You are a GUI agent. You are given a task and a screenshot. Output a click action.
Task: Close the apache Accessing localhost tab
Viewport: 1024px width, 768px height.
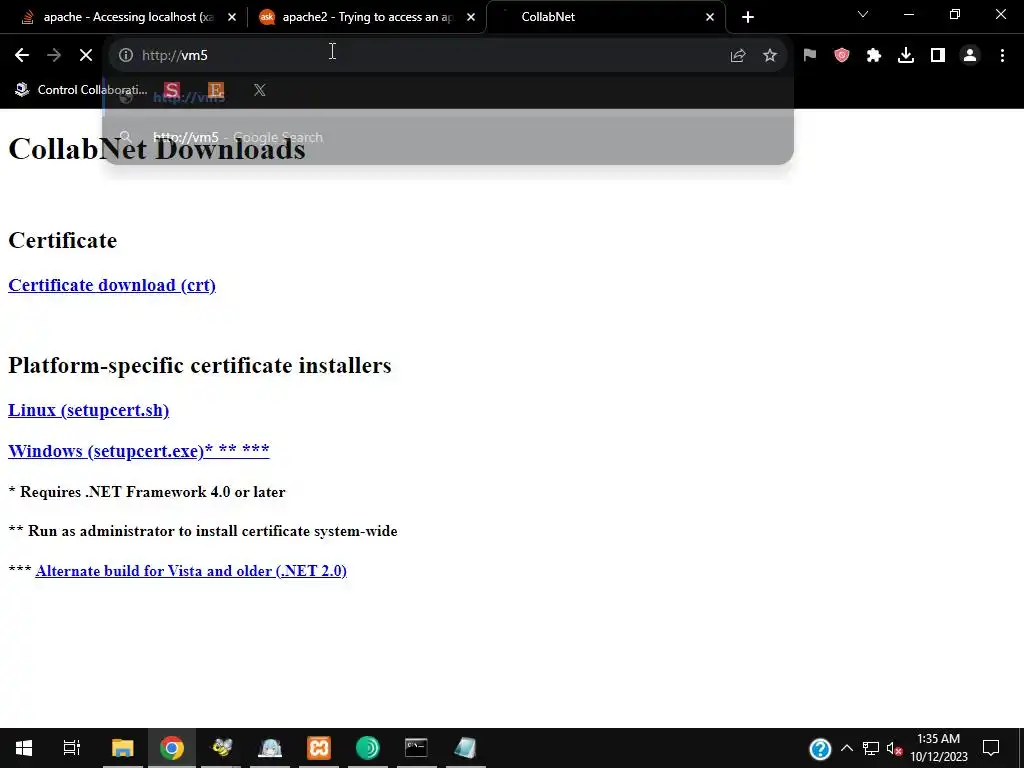(x=232, y=17)
